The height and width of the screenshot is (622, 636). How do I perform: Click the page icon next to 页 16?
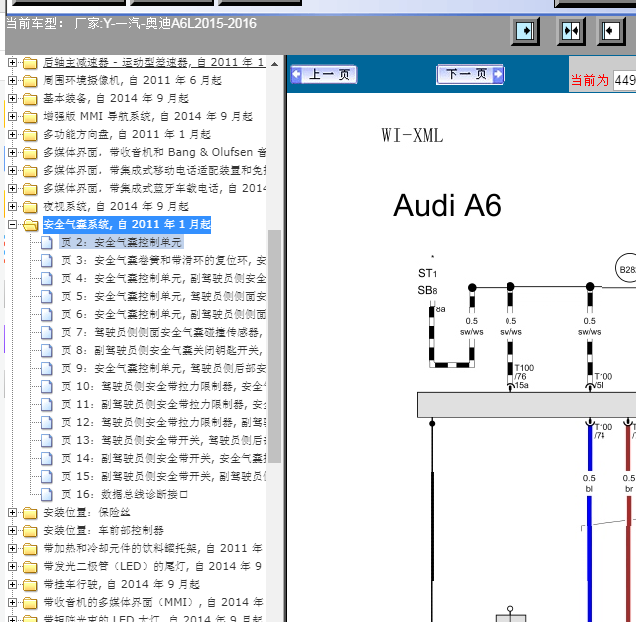47,494
